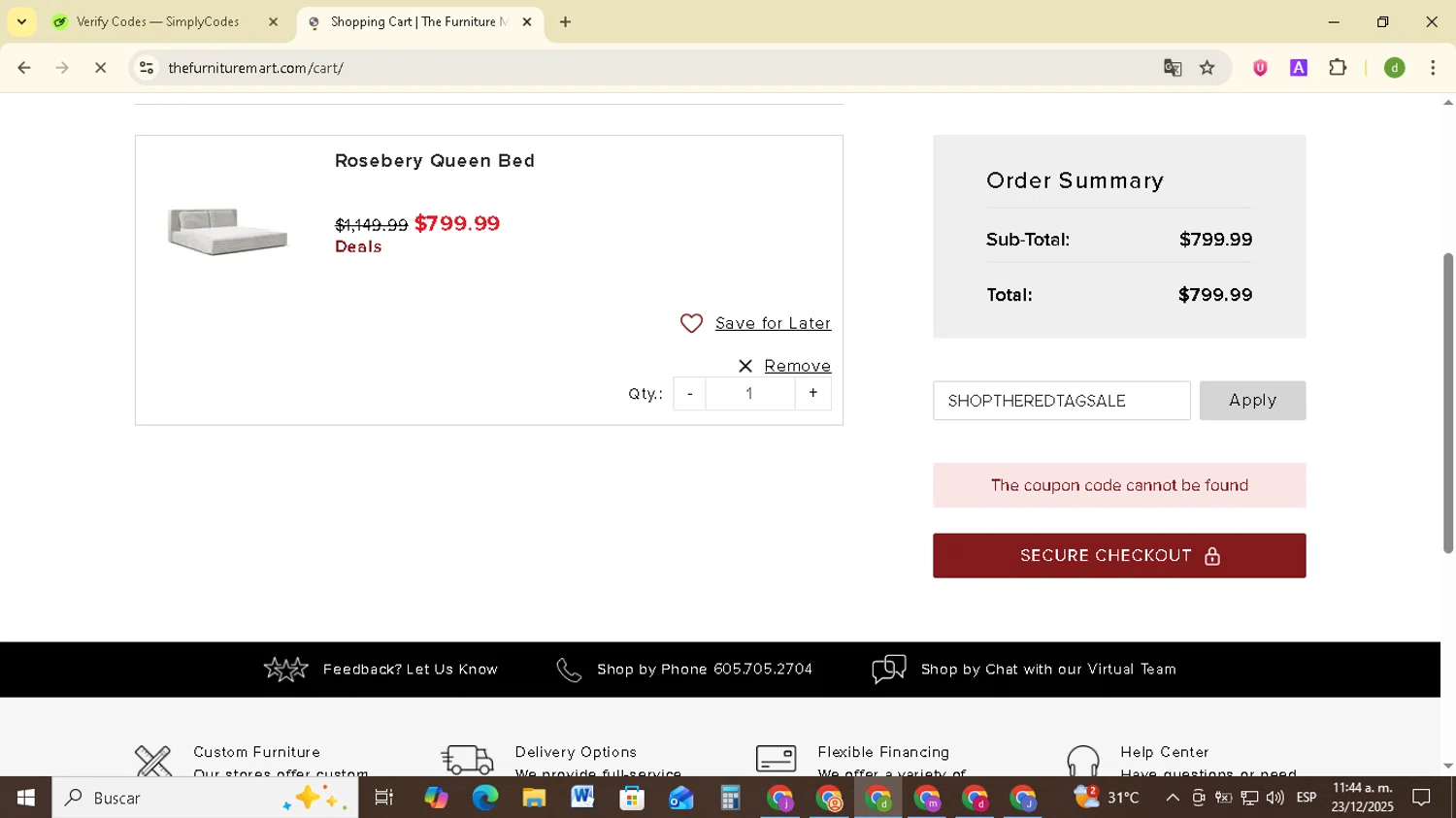Viewport: 1456px width, 818px height.
Task: Launch Microsoft Edge from the taskbar
Action: 484,798
